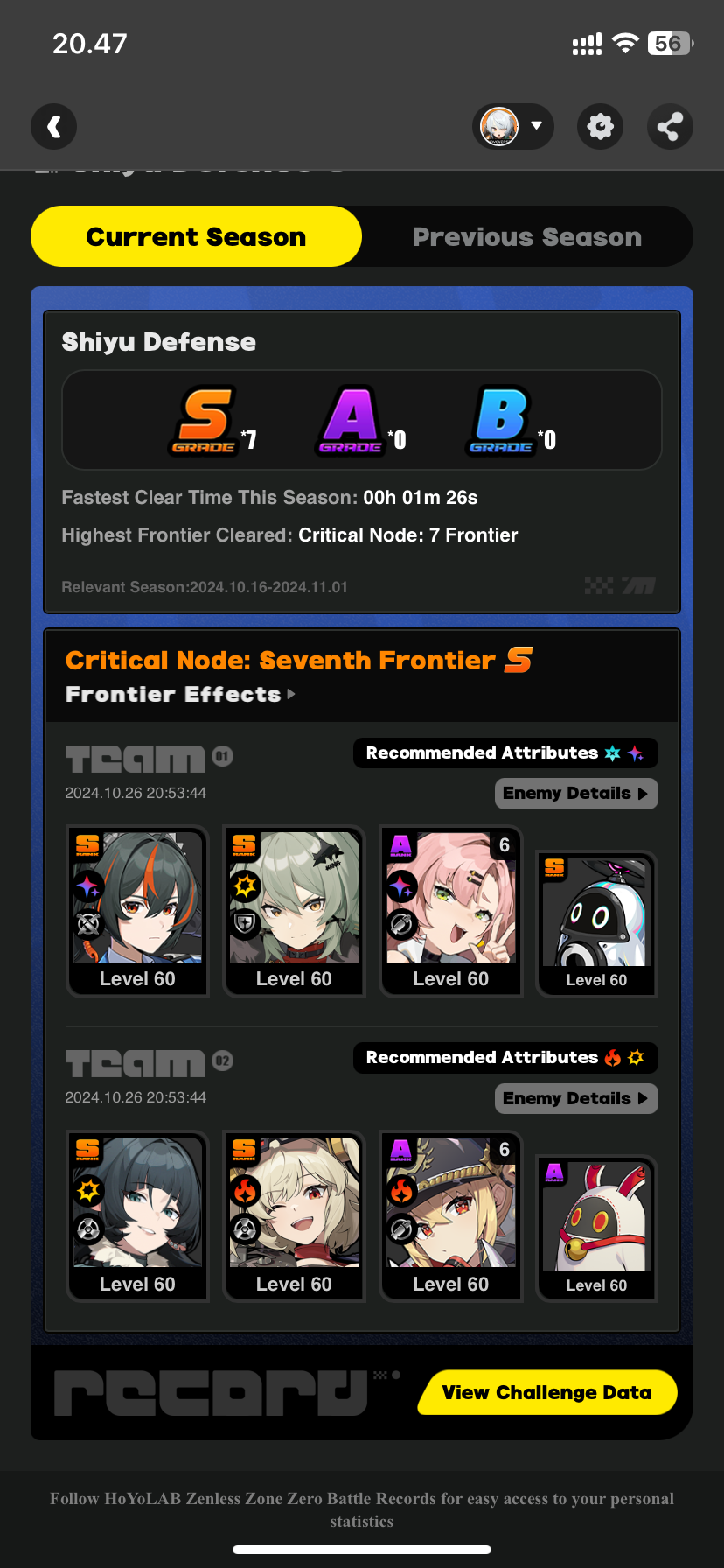724x1568 pixels.
Task: Tap the S Grade rank icon
Action: (x=205, y=420)
